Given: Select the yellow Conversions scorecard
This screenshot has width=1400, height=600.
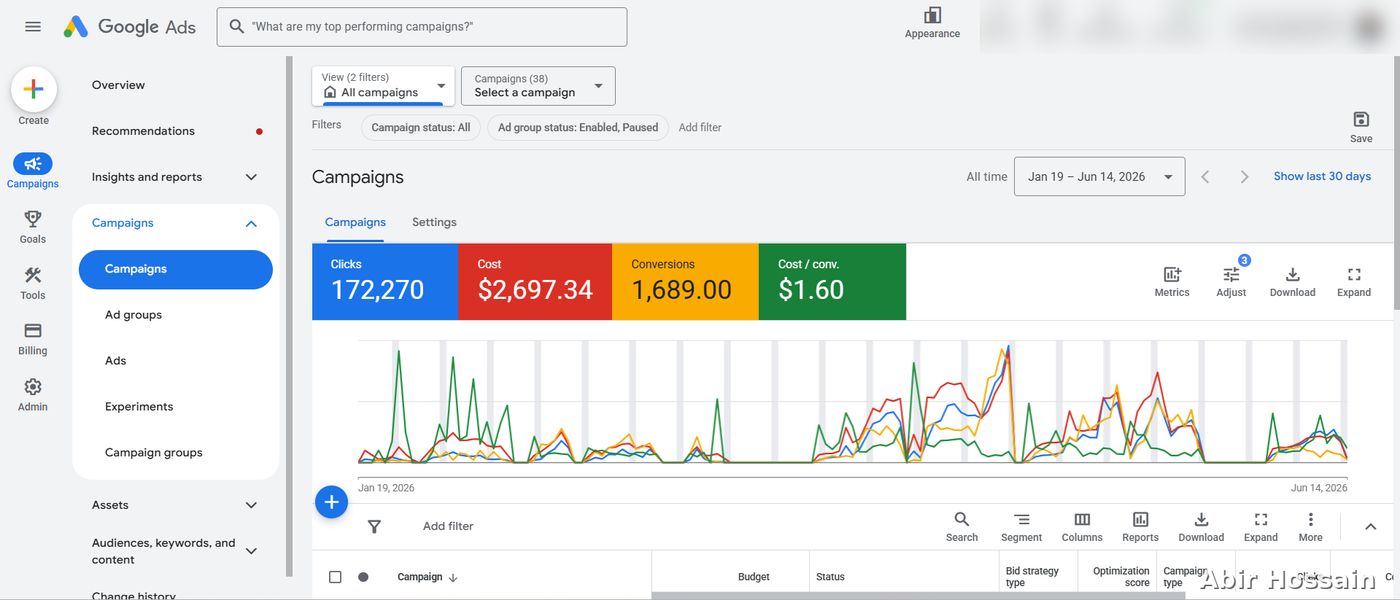Looking at the screenshot, I should (685, 281).
